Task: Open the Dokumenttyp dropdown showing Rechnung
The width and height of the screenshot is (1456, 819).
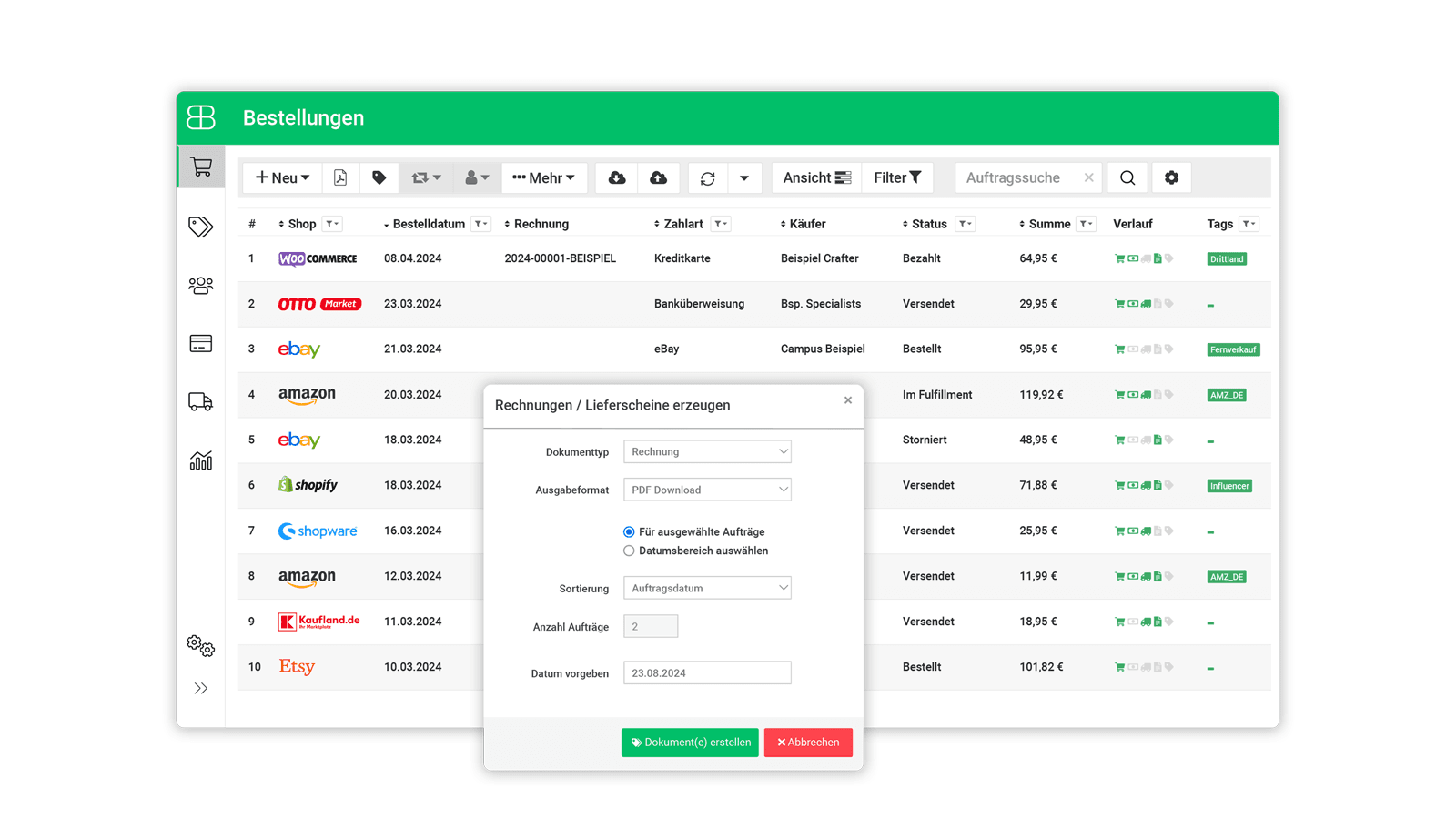Action: [x=707, y=451]
